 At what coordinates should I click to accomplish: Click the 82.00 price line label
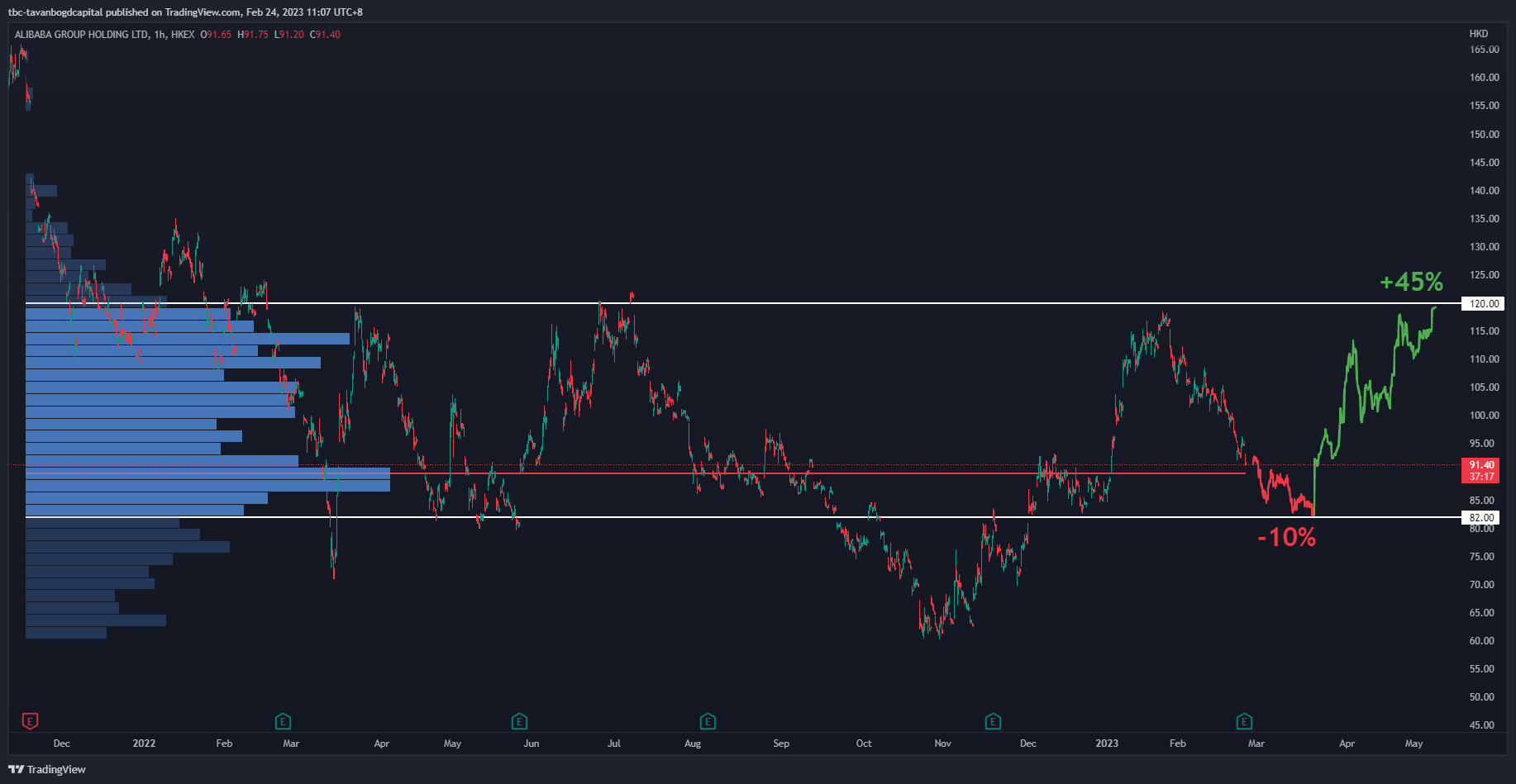(x=1481, y=517)
